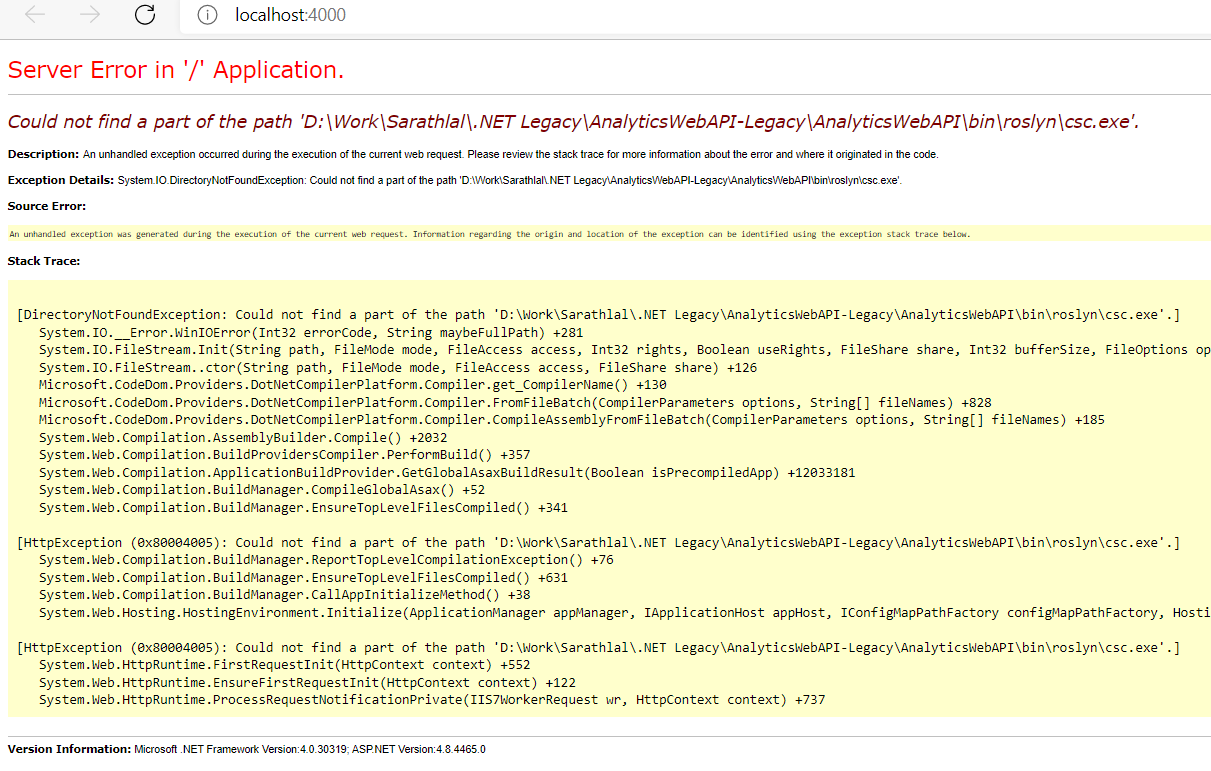
Task: Click the Source Error label
Action: pyautogui.click(x=46, y=206)
